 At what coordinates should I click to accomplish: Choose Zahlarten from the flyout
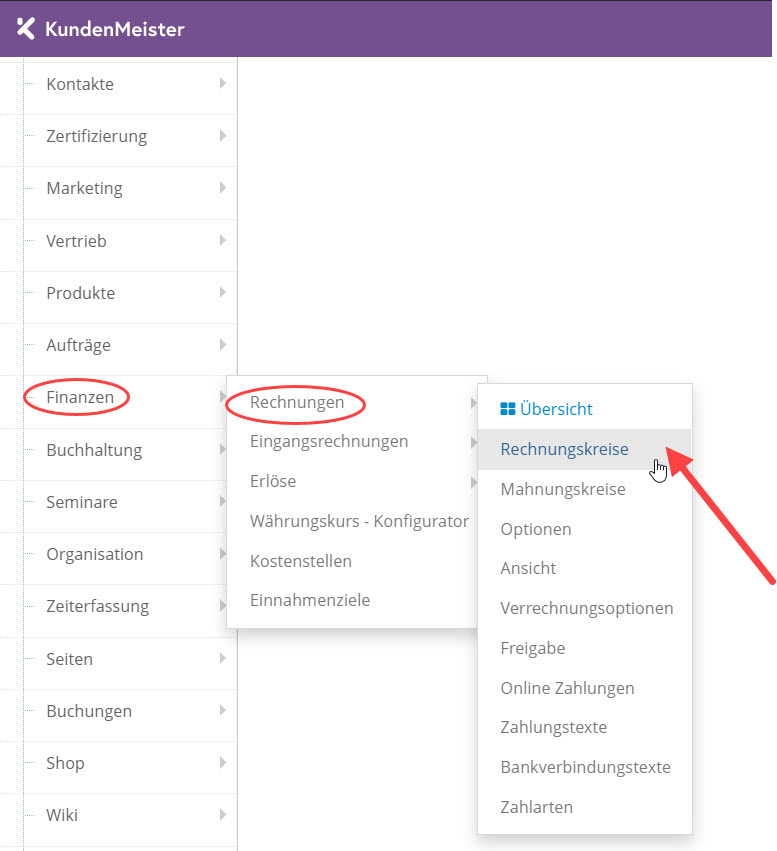point(536,807)
